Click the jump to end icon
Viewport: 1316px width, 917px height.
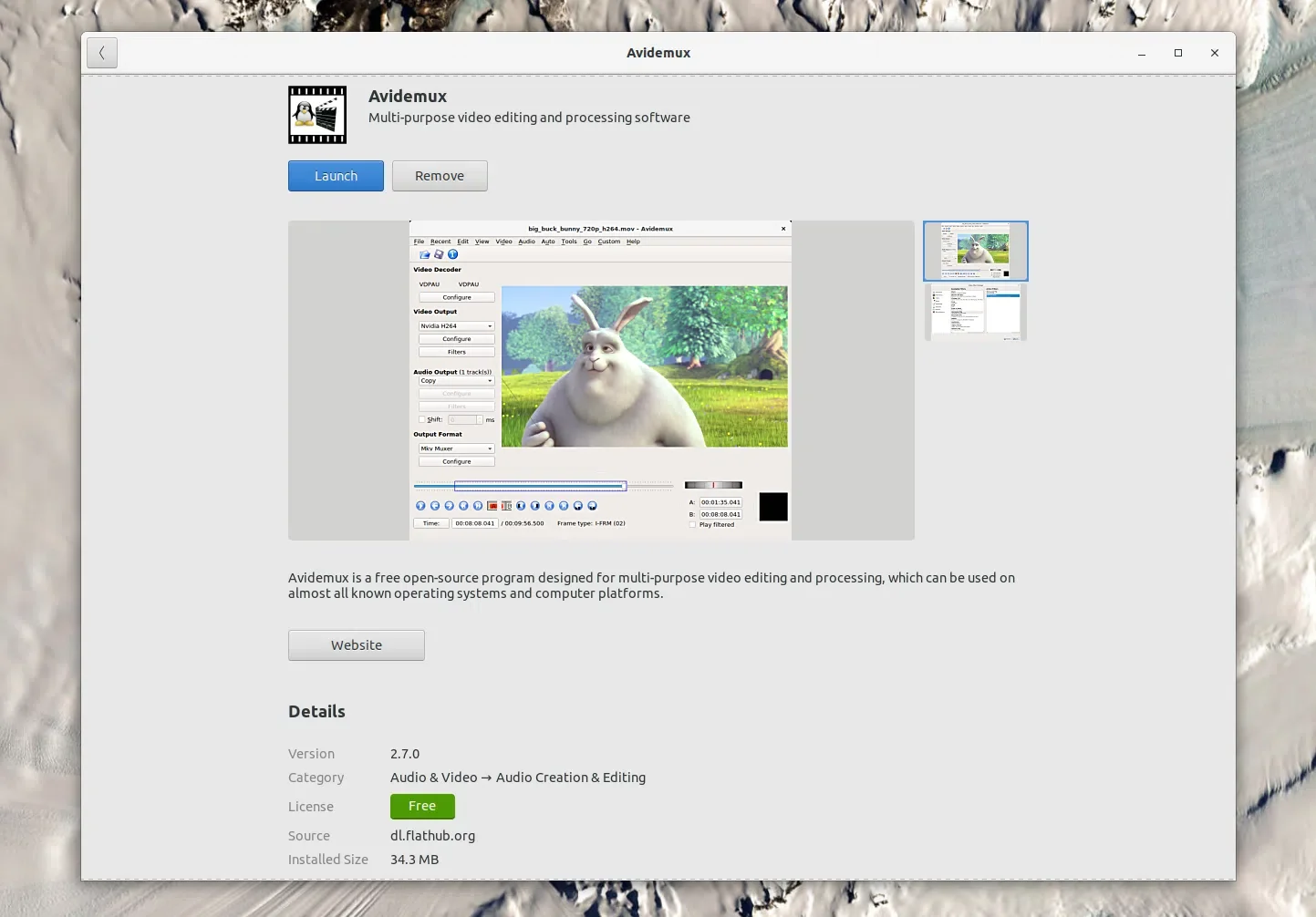pos(593,505)
